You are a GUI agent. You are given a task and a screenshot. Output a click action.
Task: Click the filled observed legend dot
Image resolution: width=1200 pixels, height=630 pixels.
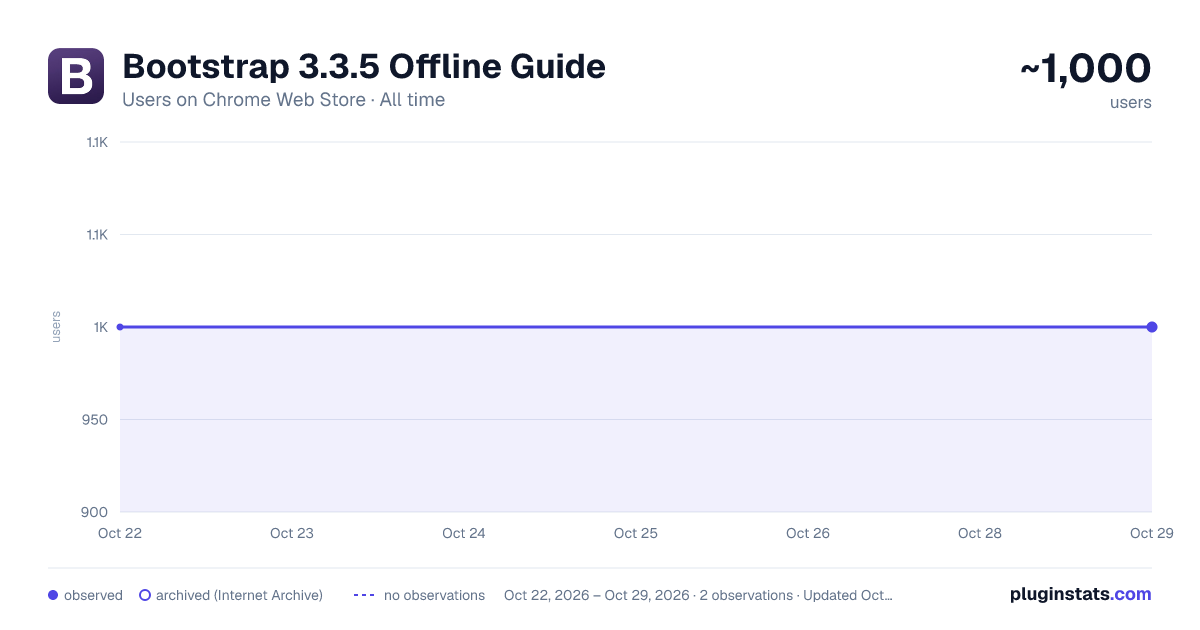[53, 595]
